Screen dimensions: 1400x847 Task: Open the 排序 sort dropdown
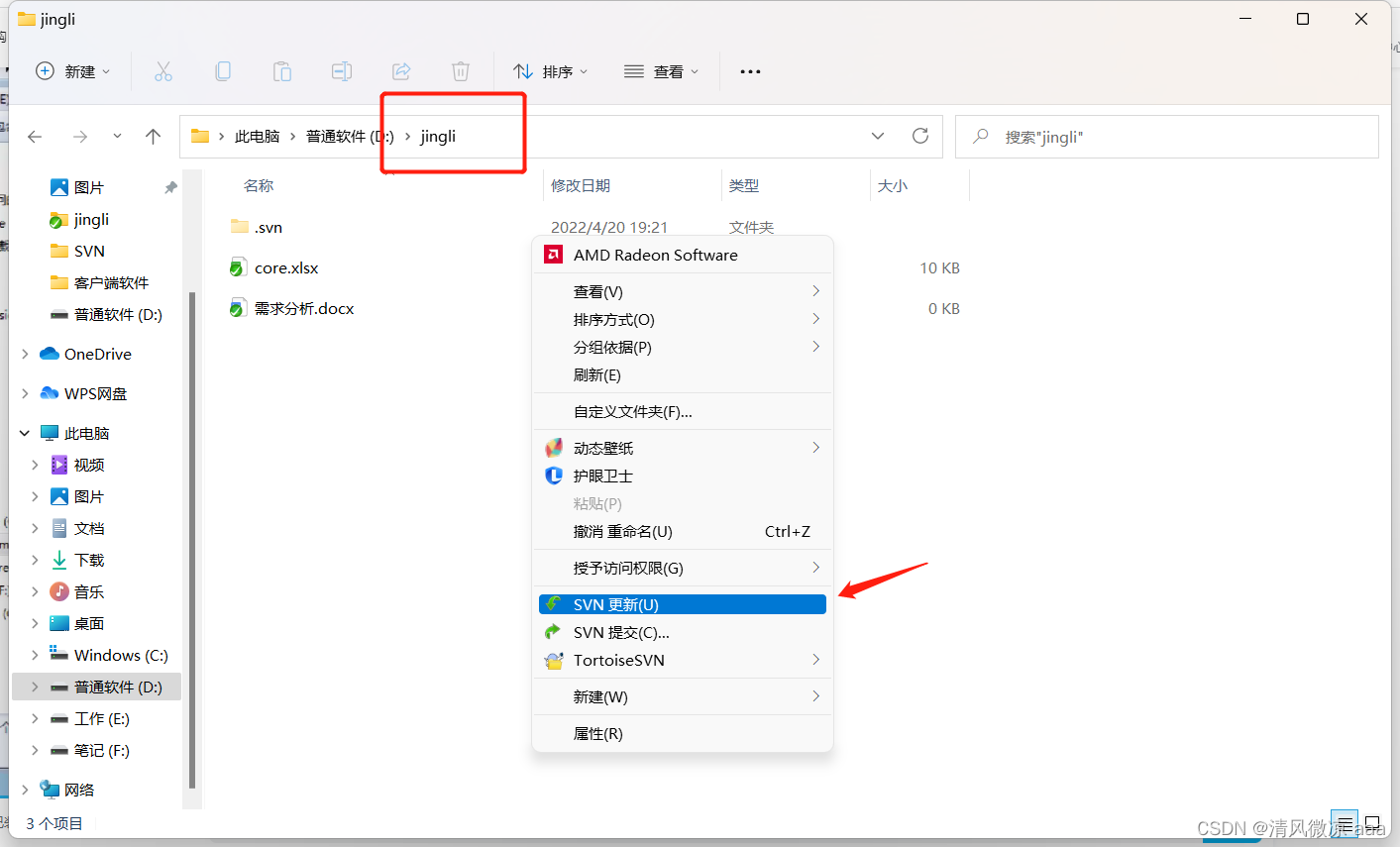pos(550,71)
